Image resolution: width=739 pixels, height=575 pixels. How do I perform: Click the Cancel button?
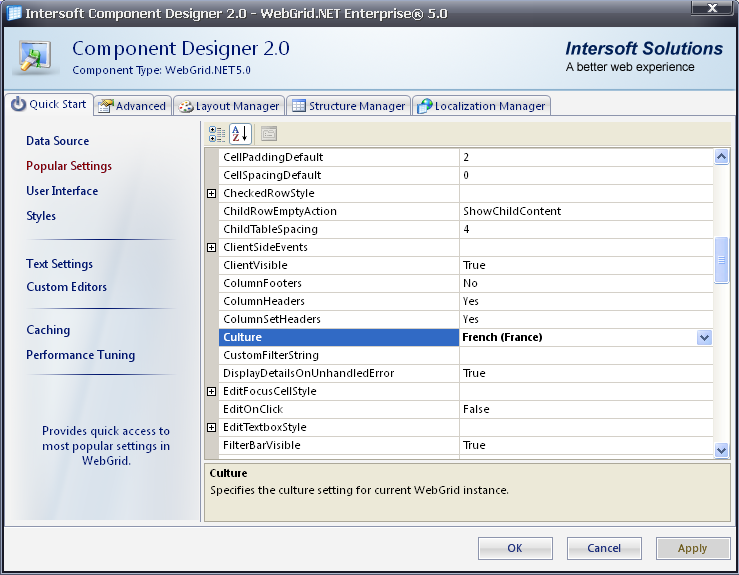(x=604, y=548)
